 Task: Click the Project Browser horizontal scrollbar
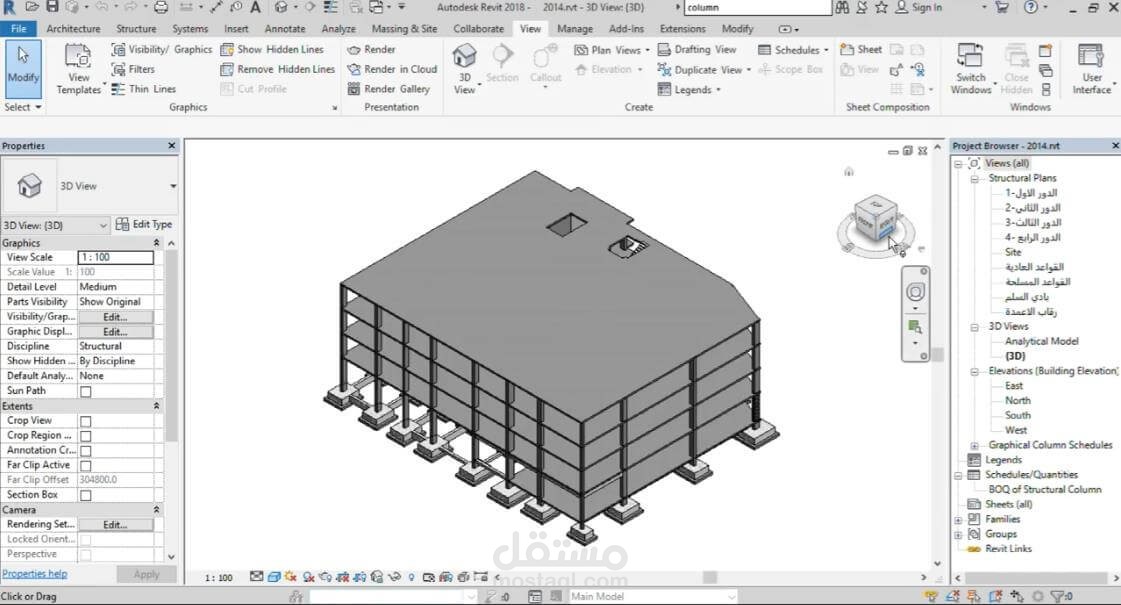pos(1035,578)
